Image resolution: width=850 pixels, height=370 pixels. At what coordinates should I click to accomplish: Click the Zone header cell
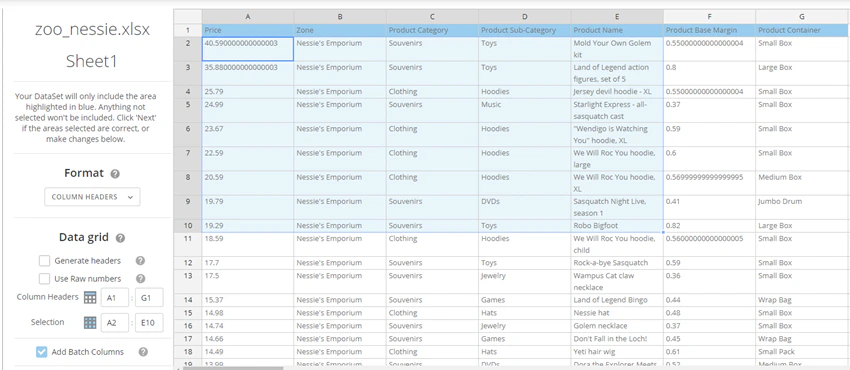[340, 30]
